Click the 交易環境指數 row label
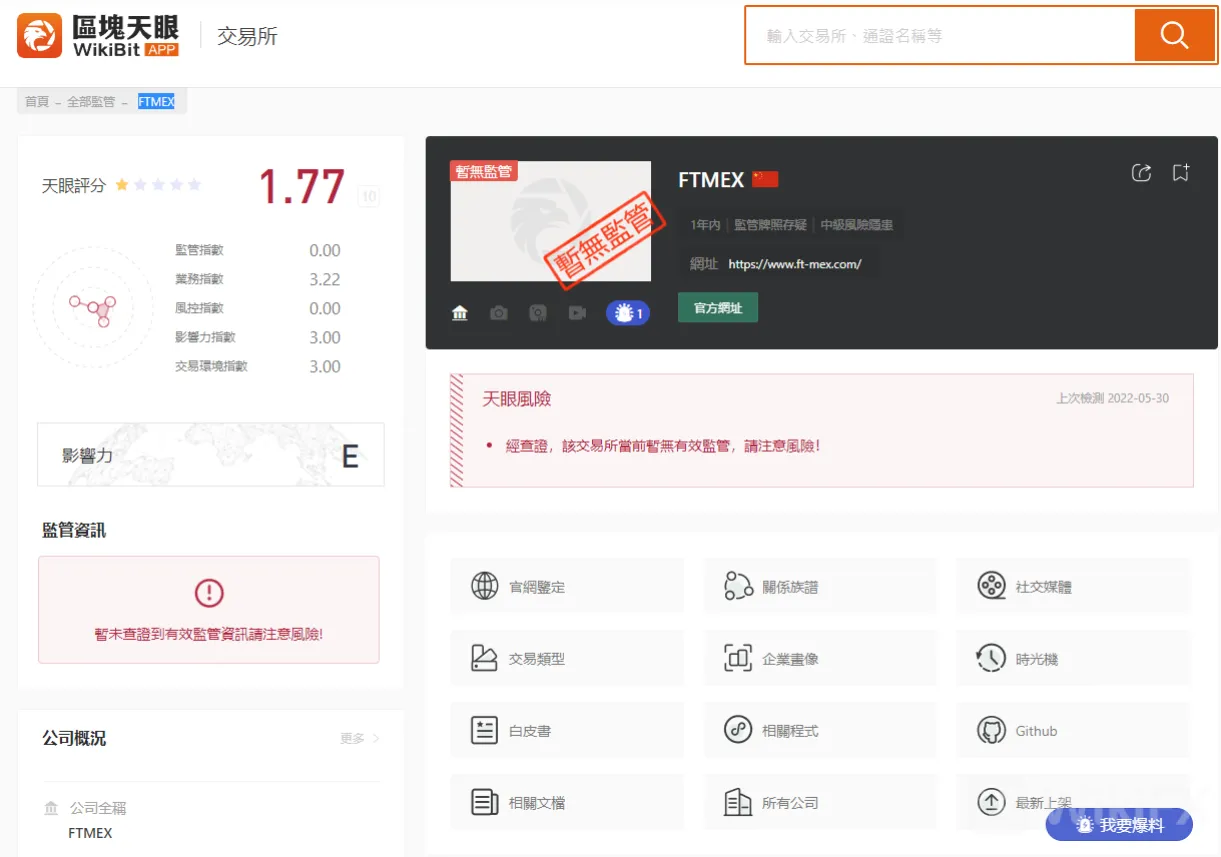 click(x=212, y=366)
